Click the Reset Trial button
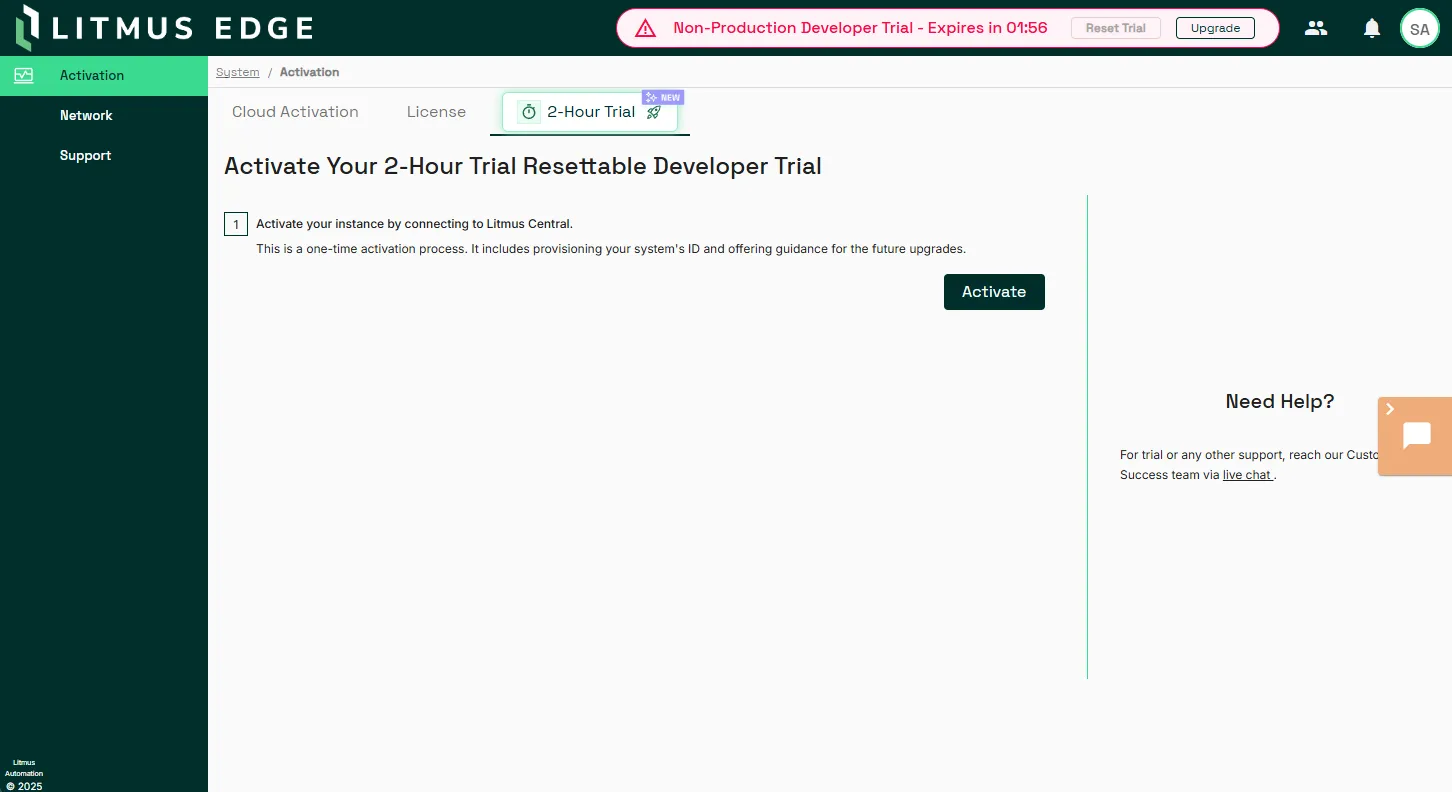 click(x=1116, y=28)
